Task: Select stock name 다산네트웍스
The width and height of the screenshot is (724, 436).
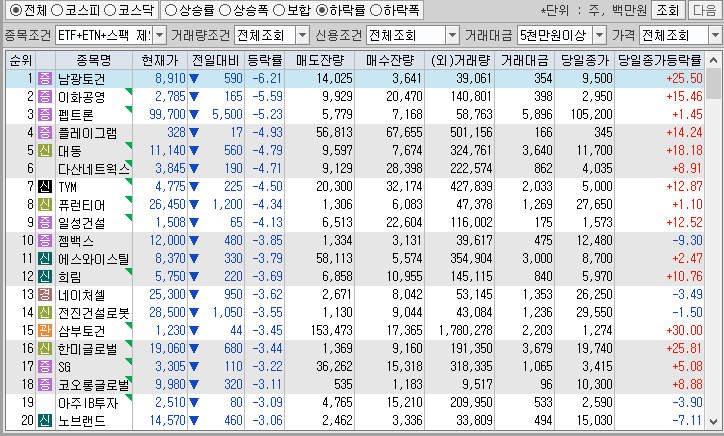Action: (94, 169)
